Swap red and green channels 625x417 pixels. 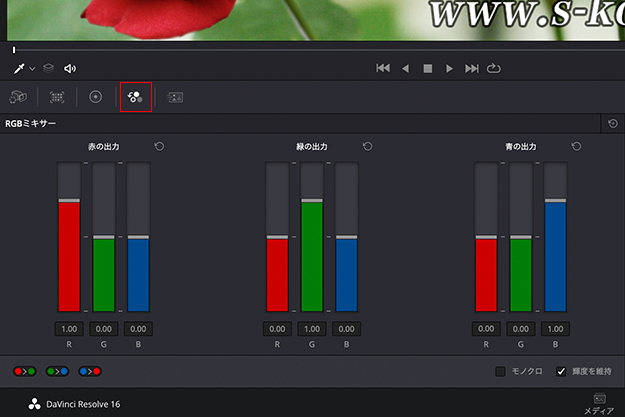[x=25, y=372]
